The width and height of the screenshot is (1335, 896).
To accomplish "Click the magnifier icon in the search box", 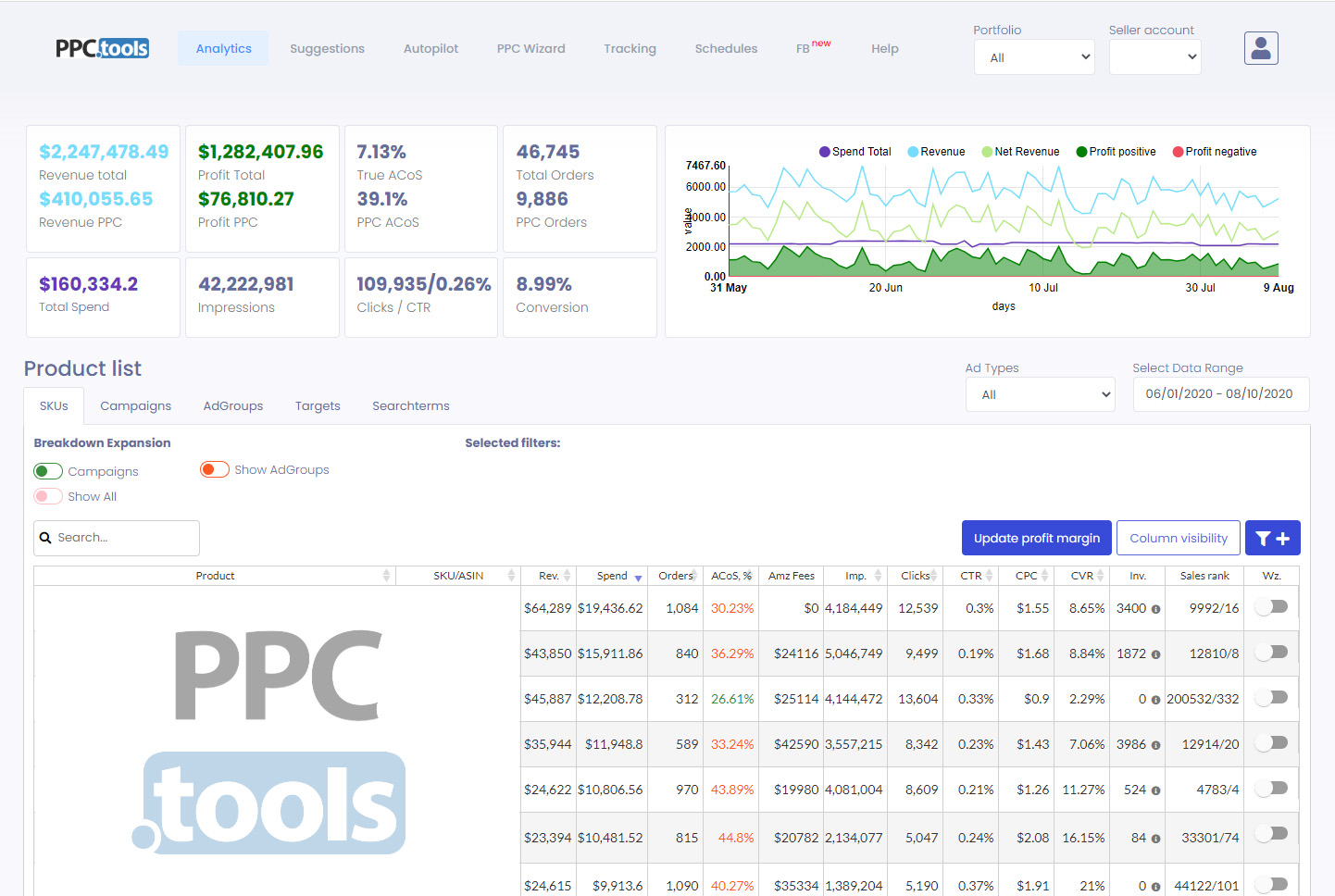I will point(45,538).
